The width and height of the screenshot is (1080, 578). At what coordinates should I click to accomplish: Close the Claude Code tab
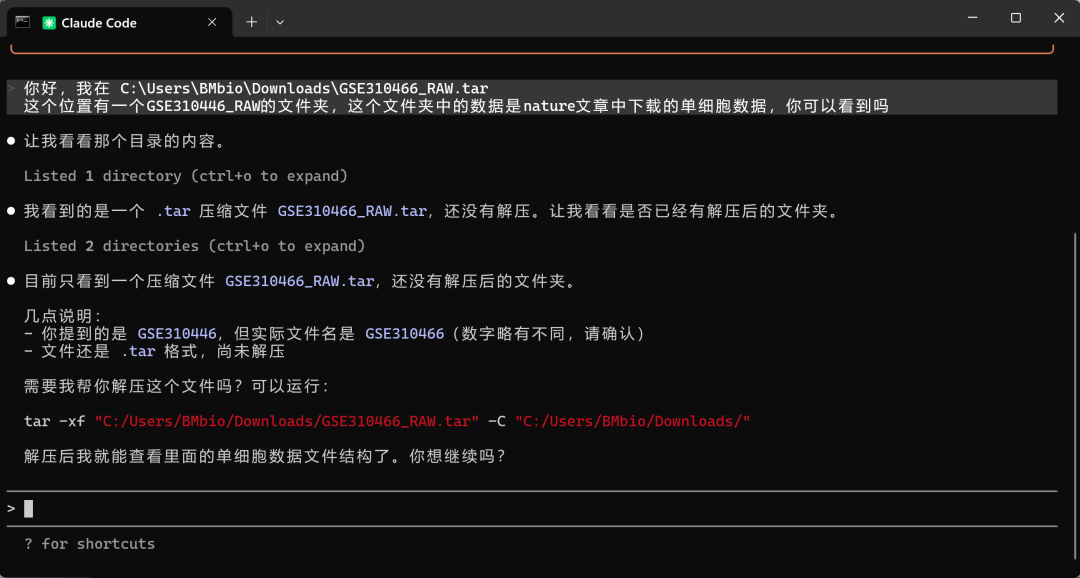click(x=212, y=22)
